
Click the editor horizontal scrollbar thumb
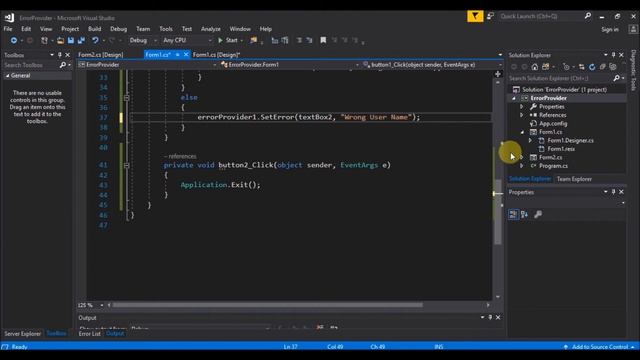[268, 305]
